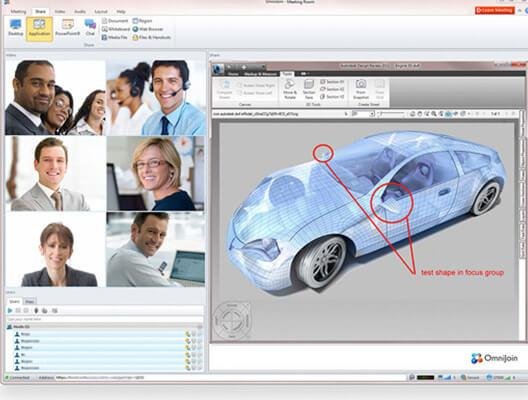Open the combo box in Design Review toolbar
Screen dimensions: 528x400
click(x=363, y=114)
